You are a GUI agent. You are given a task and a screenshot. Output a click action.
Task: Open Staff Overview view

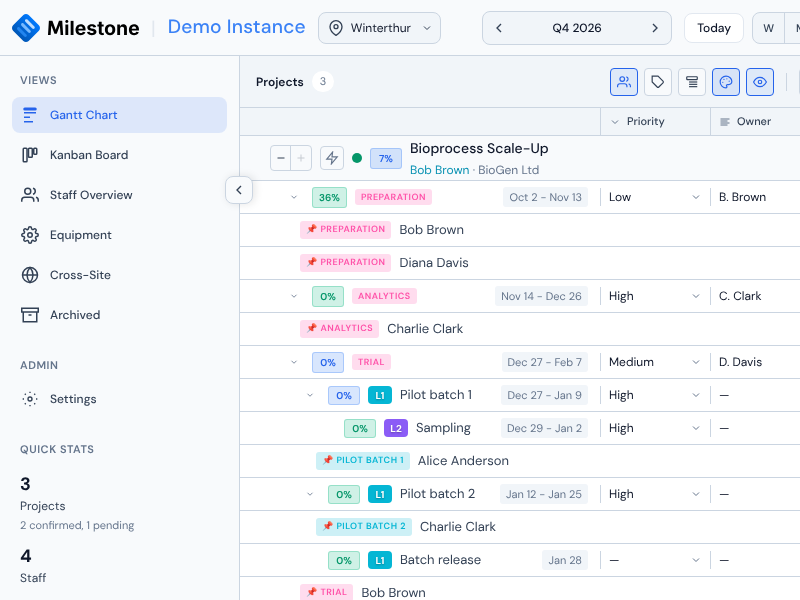pyautogui.click(x=119, y=195)
